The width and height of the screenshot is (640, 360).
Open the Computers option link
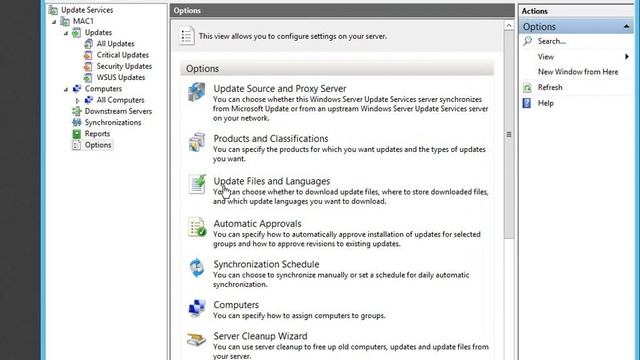click(x=236, y=304)
